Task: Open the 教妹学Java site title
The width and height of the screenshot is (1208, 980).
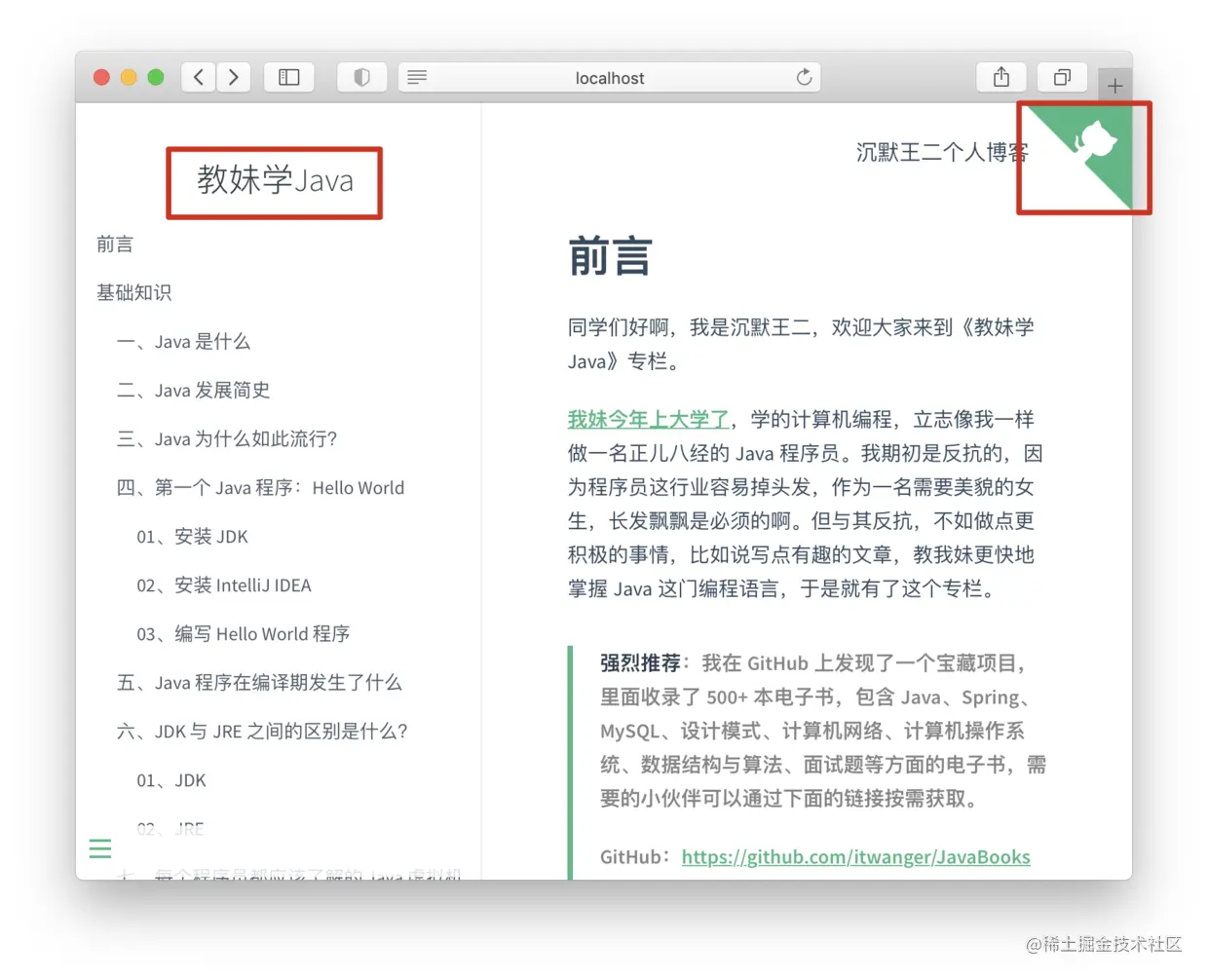Action: [275, 180]
